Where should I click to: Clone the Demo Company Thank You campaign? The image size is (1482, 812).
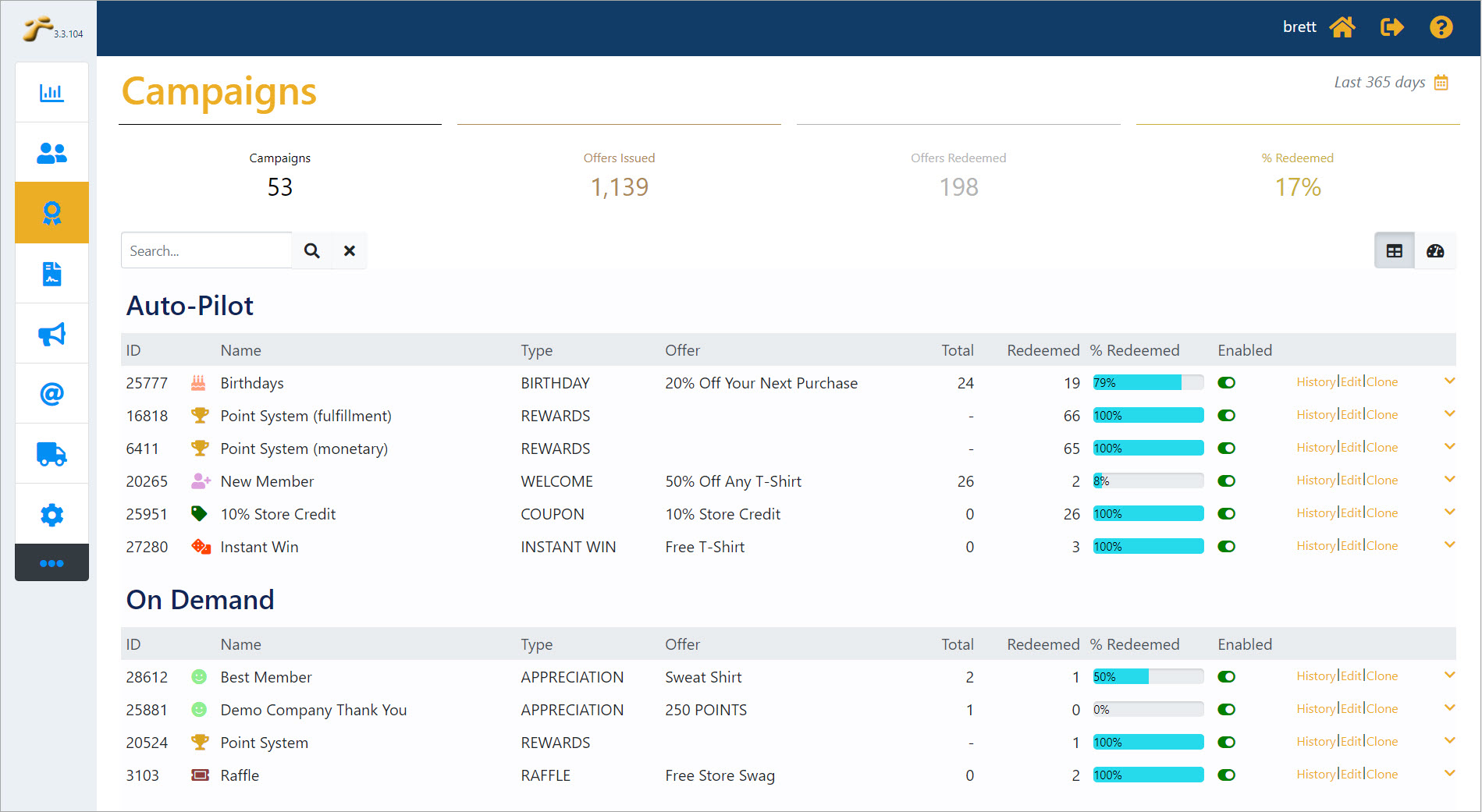point(1382,709)
